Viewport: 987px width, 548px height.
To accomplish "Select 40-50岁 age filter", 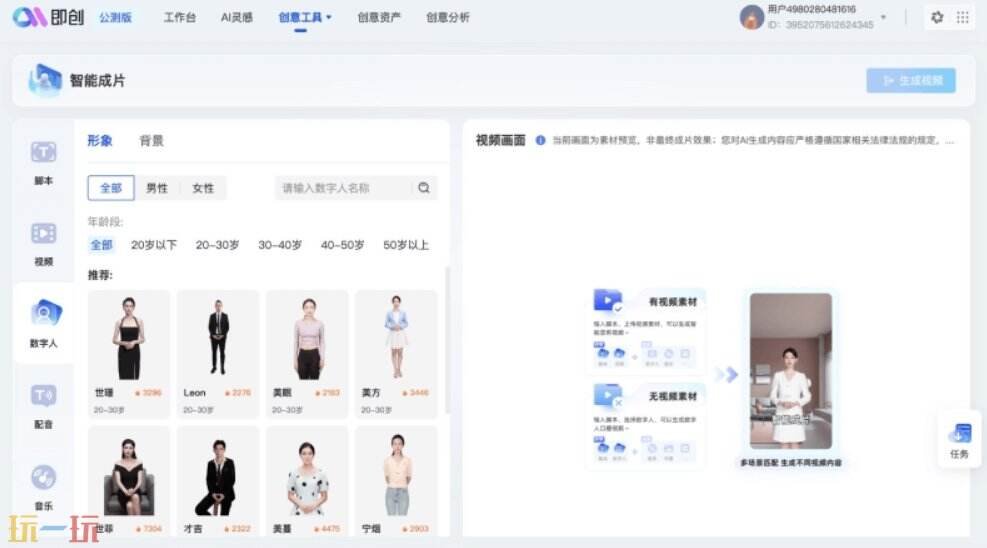I will (x=342, y=245).
